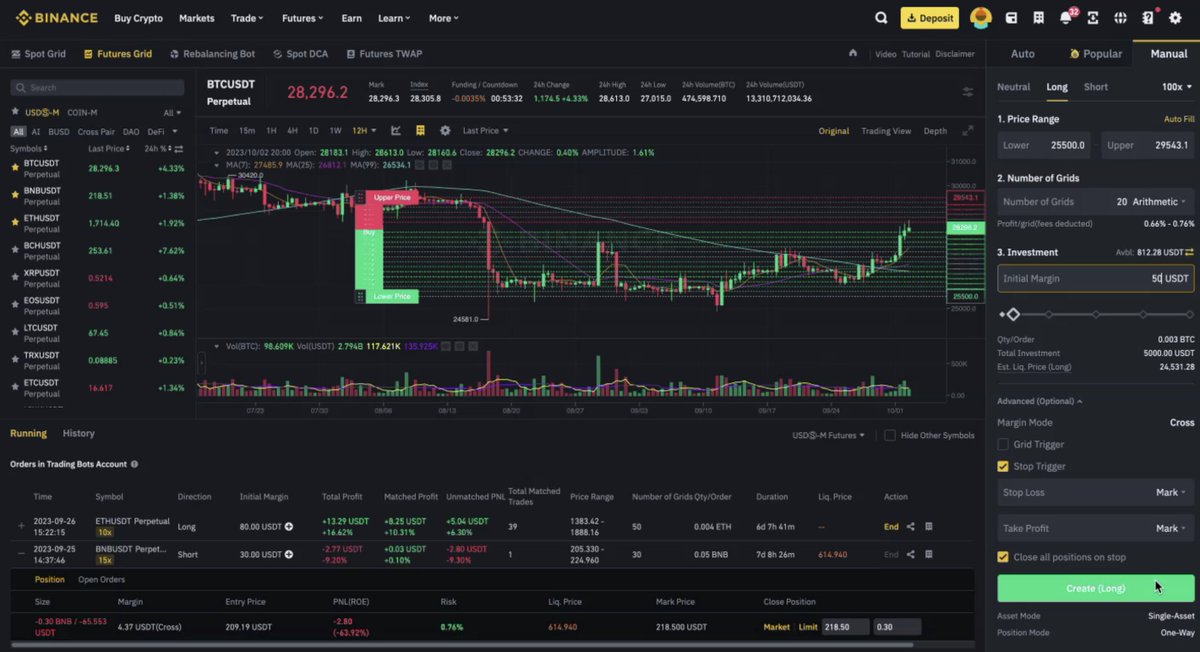1200x652 pixels.
Task: Share the ETHUSDT grid order
Action: pyautogui.click(x=910, y=526)
